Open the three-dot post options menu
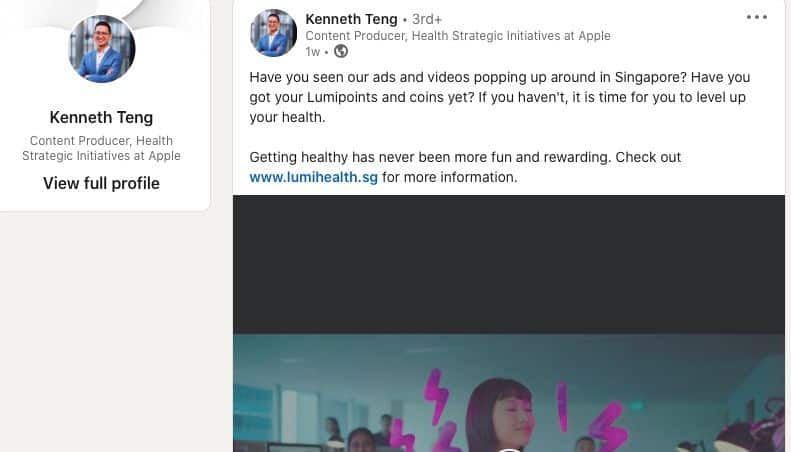 757,17
